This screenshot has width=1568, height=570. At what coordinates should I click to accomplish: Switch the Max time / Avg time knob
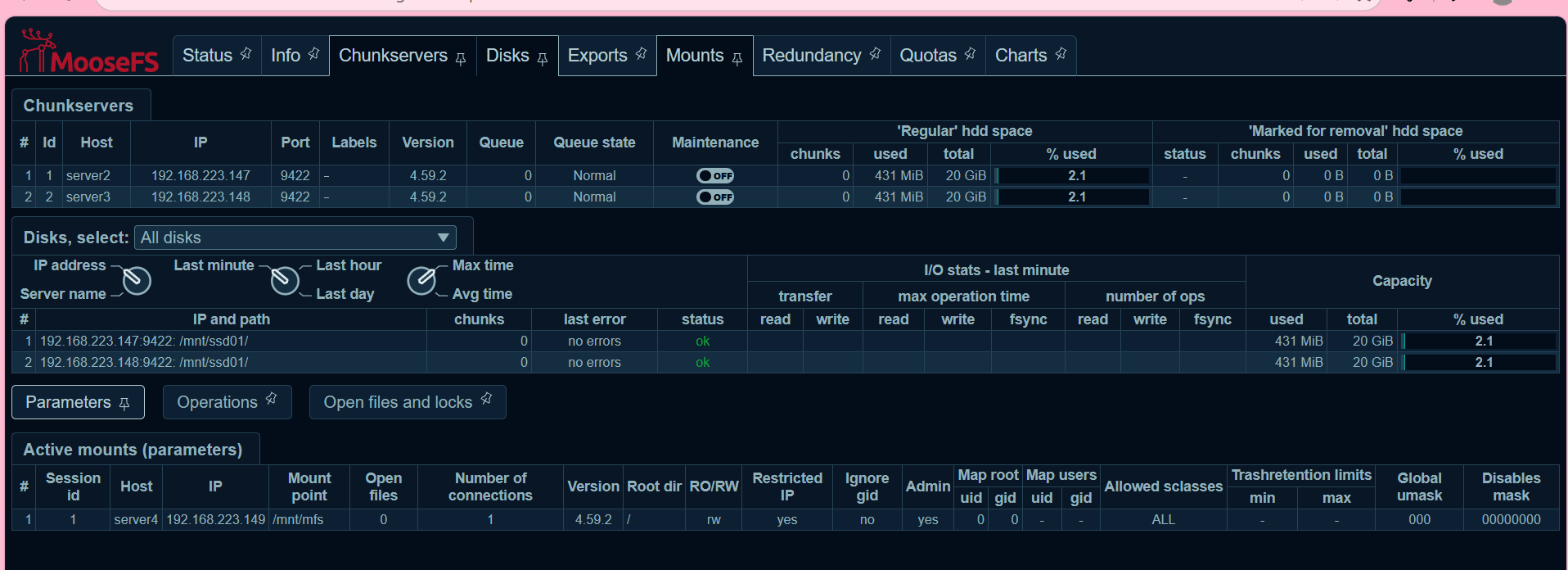click(421, 281)
